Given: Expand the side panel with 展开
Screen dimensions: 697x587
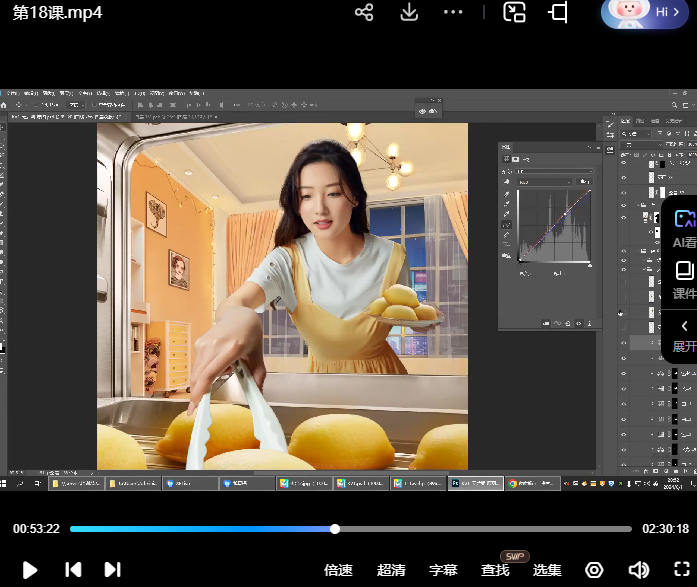Looking at the screenshot, I should [x=684, y=335].
